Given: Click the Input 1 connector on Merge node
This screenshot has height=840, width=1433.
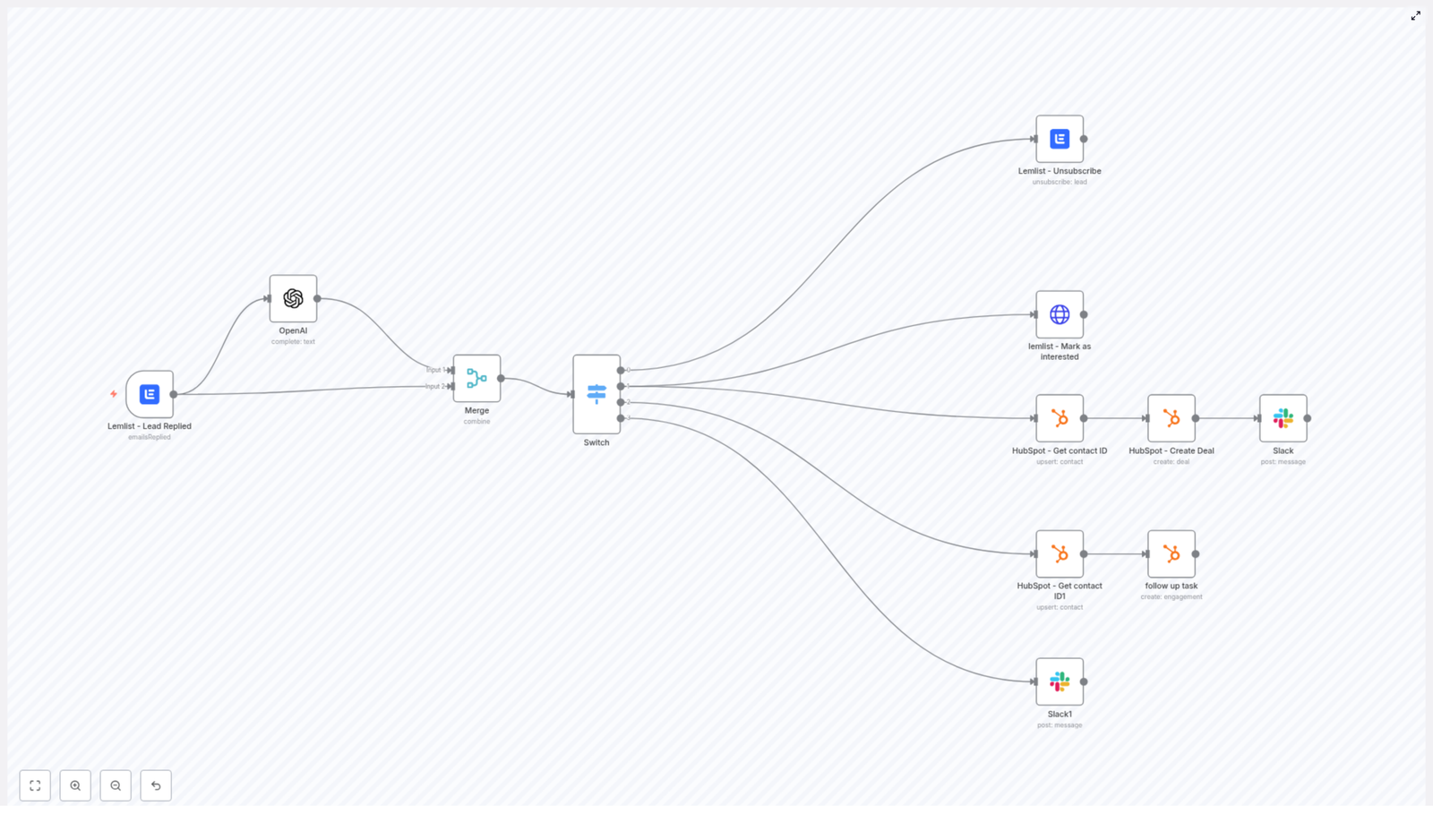Looking at the screenshot, I should (x=450, y=368).
